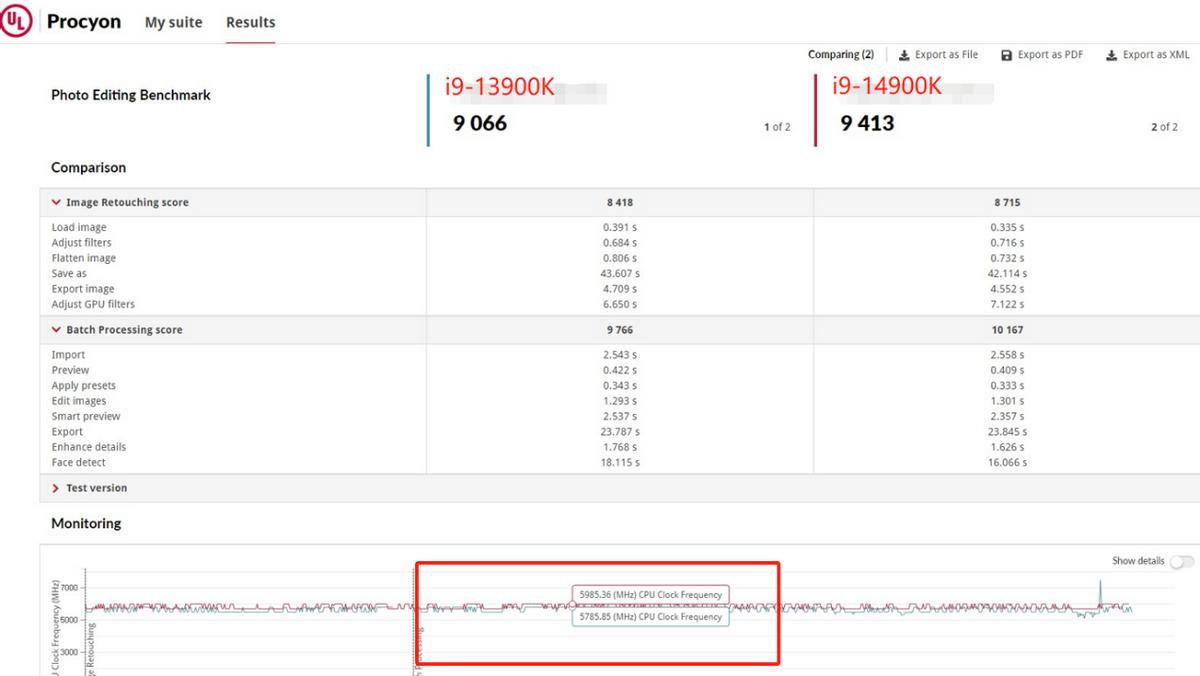This screenshot has height=676, width=1200.
Task: Expand the Test version section
Action: 56,488
